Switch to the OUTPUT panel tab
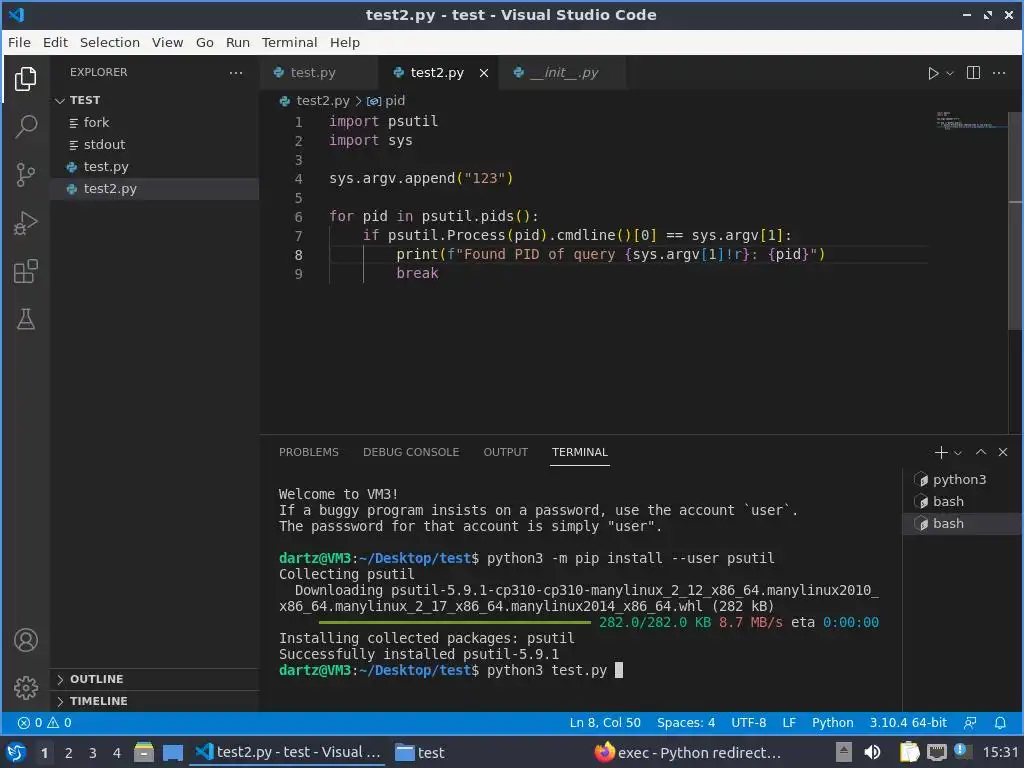 click(x=505, y=452)
